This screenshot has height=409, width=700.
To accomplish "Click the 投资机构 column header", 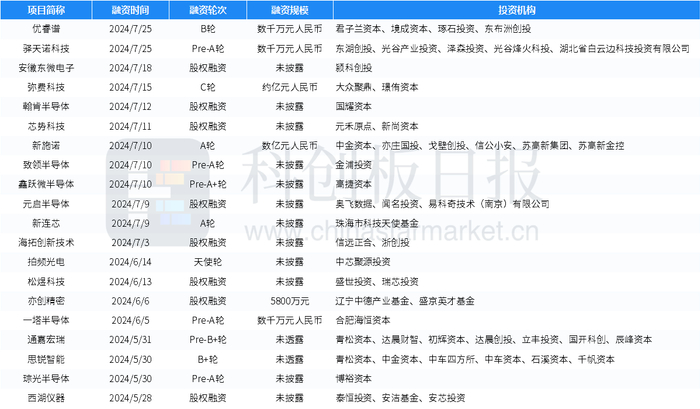I will click(517, 10).
